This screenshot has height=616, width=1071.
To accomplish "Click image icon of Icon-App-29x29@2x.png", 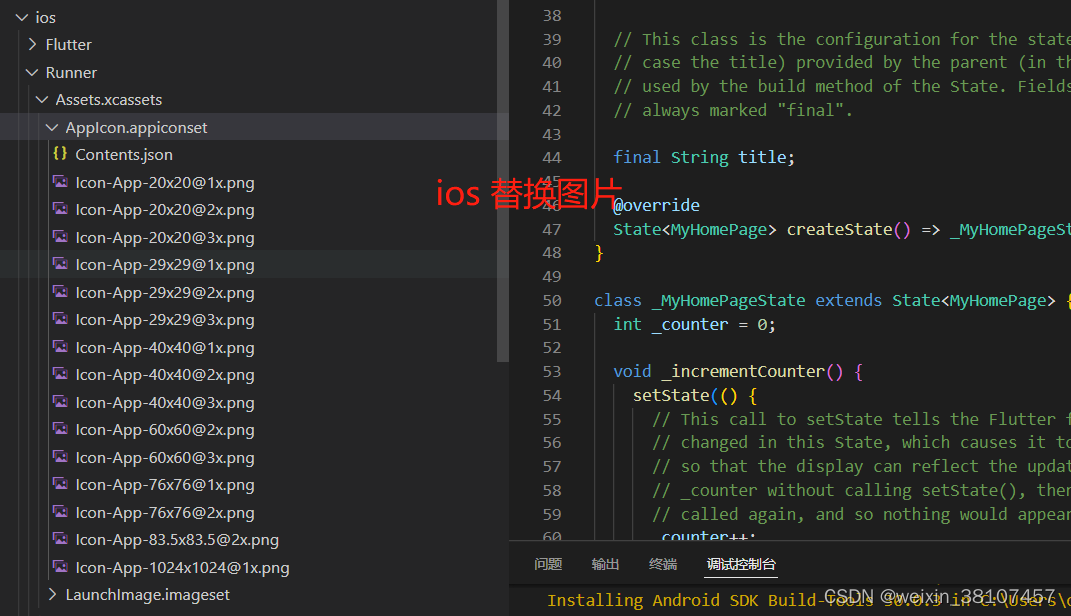I will tap(61, 292).
